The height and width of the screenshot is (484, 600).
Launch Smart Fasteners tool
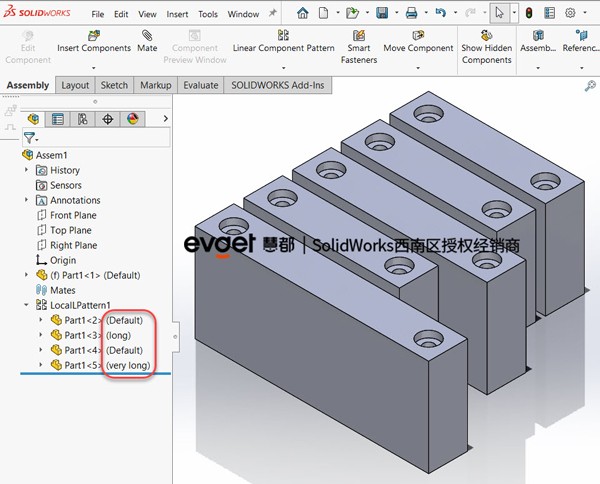[x=359, y=47]
